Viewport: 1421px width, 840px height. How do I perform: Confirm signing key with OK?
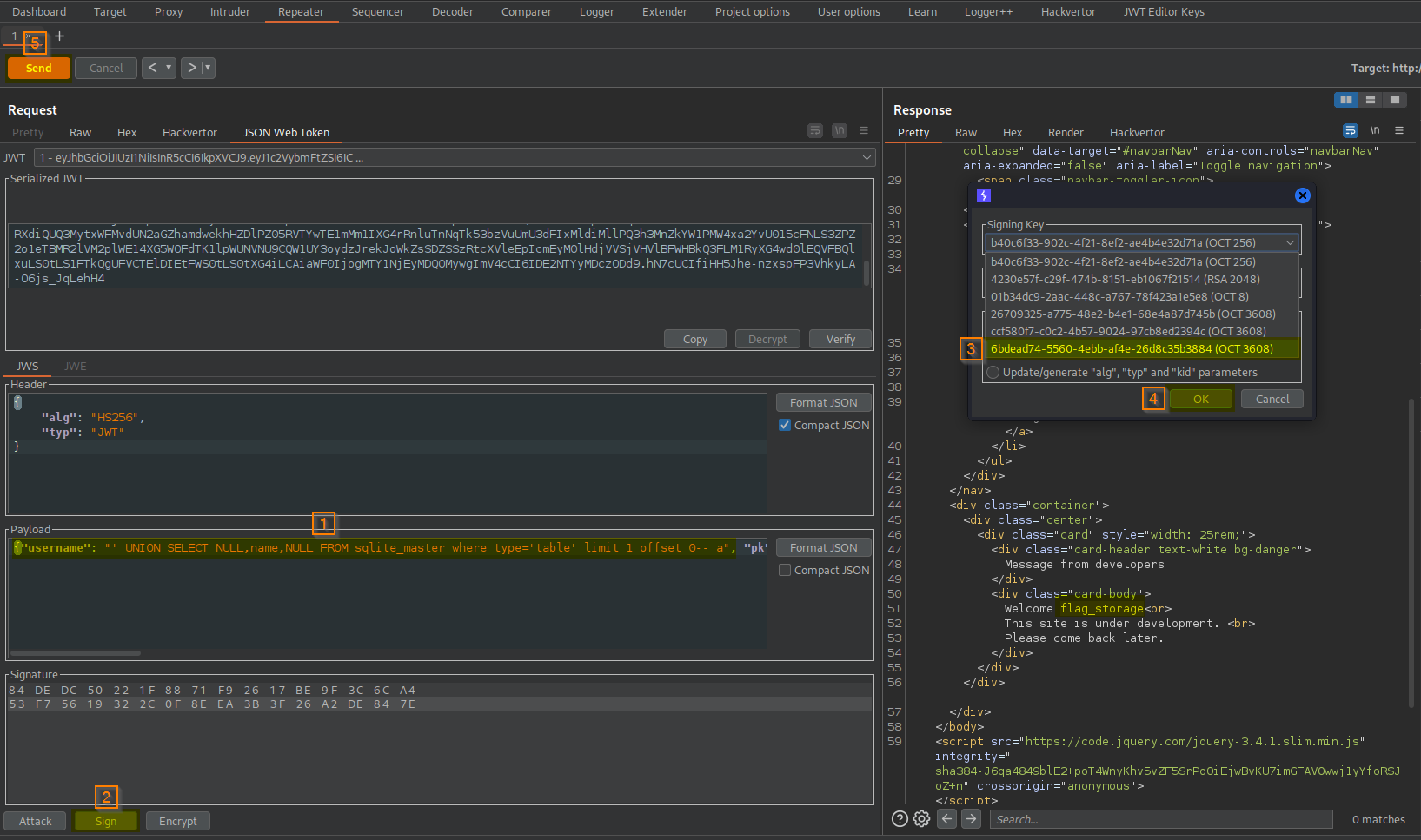pyautogui.click(x=1201, y=399)
